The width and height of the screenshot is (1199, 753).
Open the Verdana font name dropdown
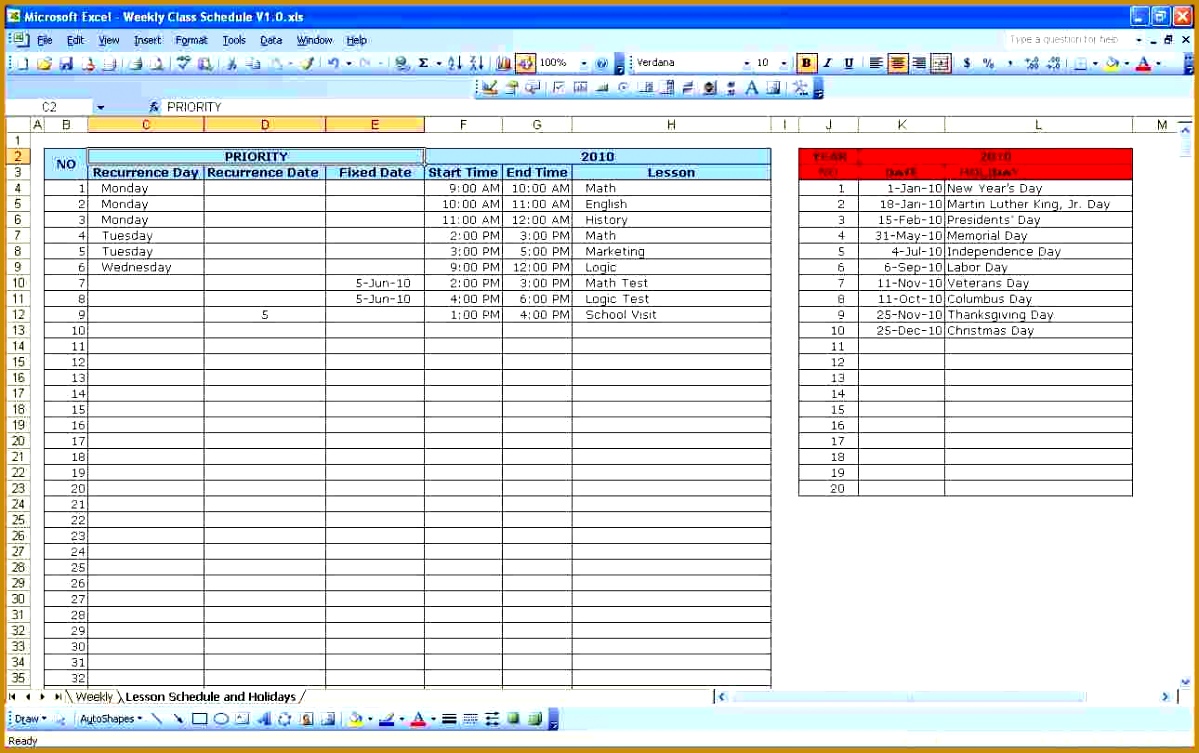click(x=746, y=63)
